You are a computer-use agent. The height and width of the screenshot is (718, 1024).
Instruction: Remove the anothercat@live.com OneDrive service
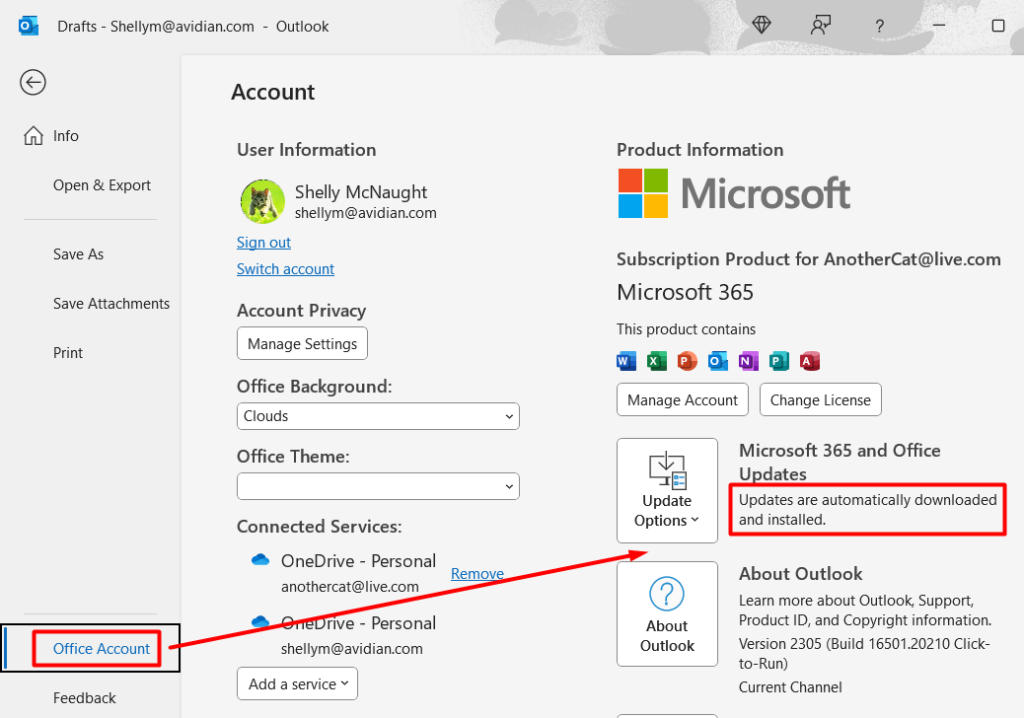pos(477,574)
